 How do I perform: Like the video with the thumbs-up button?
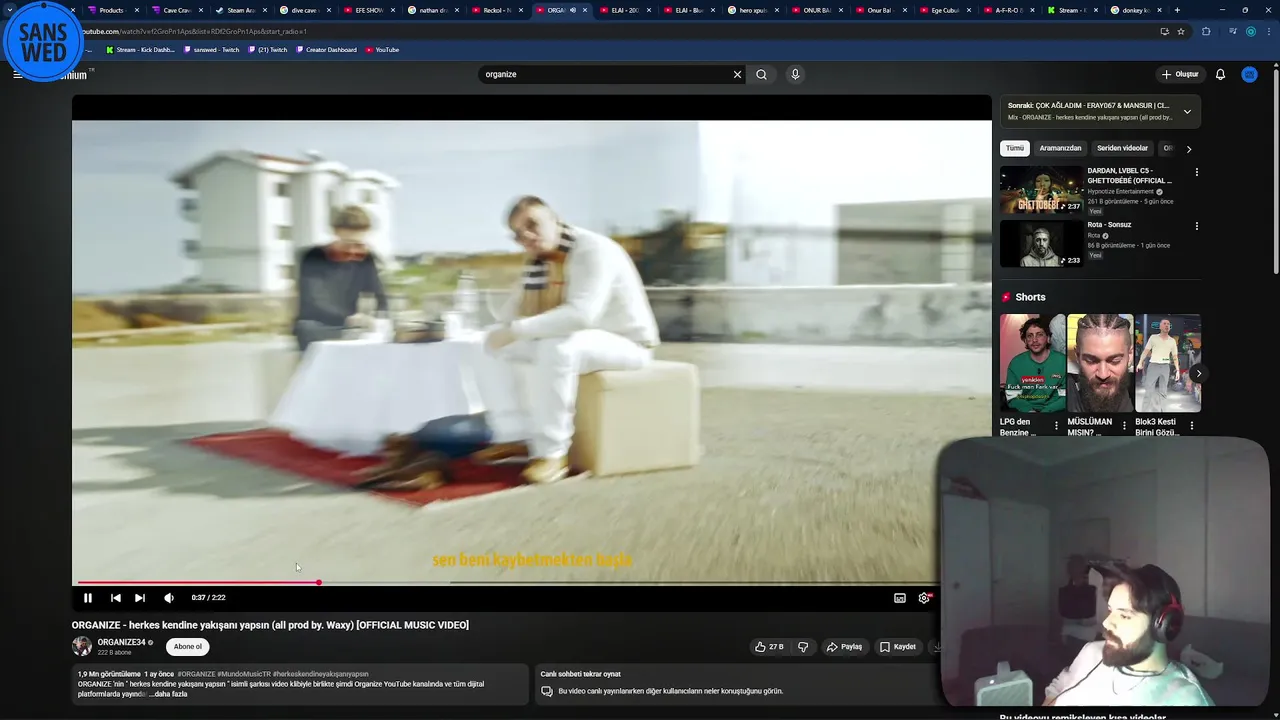769,647
